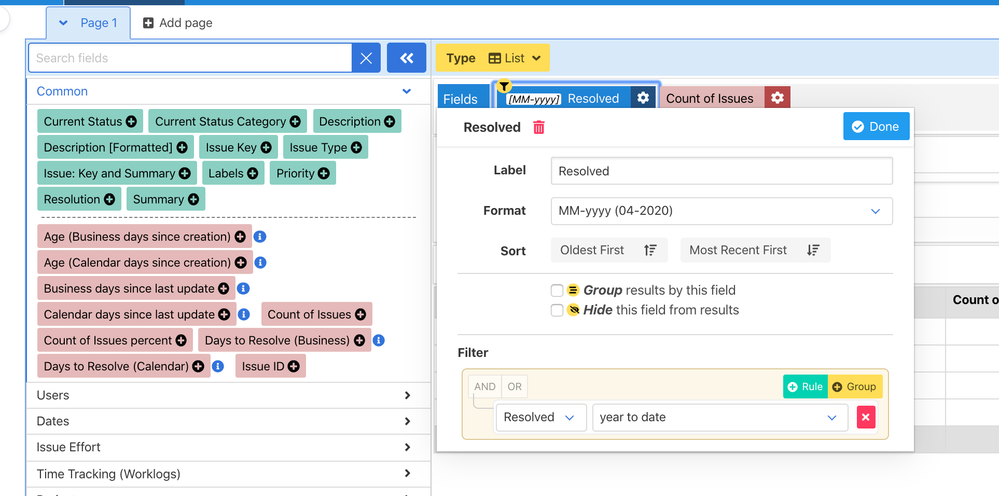The height and width of the screenshot is (496, 999).
Task: Open the Type List dropdown
Action: [x=492, y=58]
